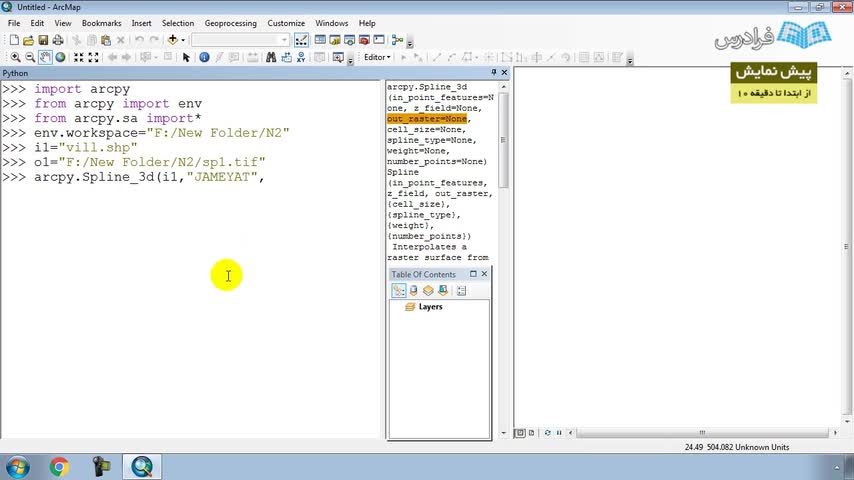Open the Windows menu
854x480 pixels.
[332, 23]
